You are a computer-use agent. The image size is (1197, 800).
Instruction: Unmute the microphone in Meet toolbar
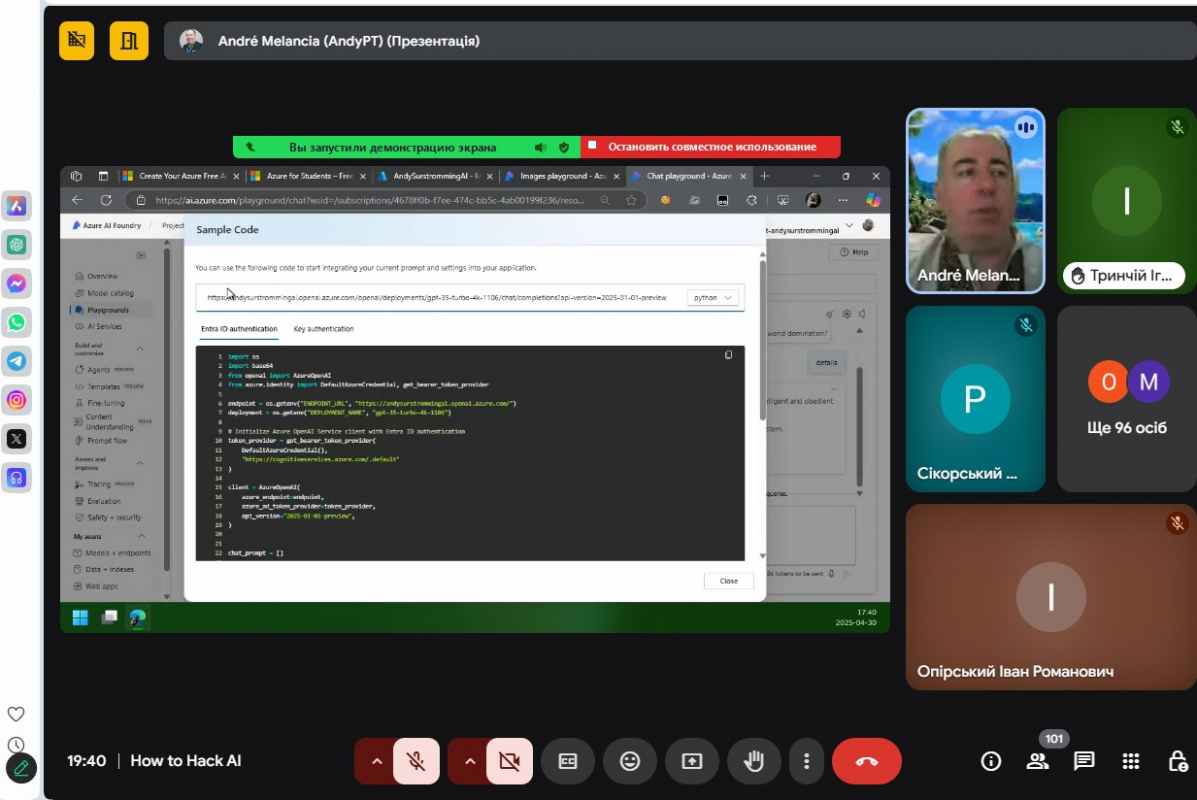click(416, 761)
